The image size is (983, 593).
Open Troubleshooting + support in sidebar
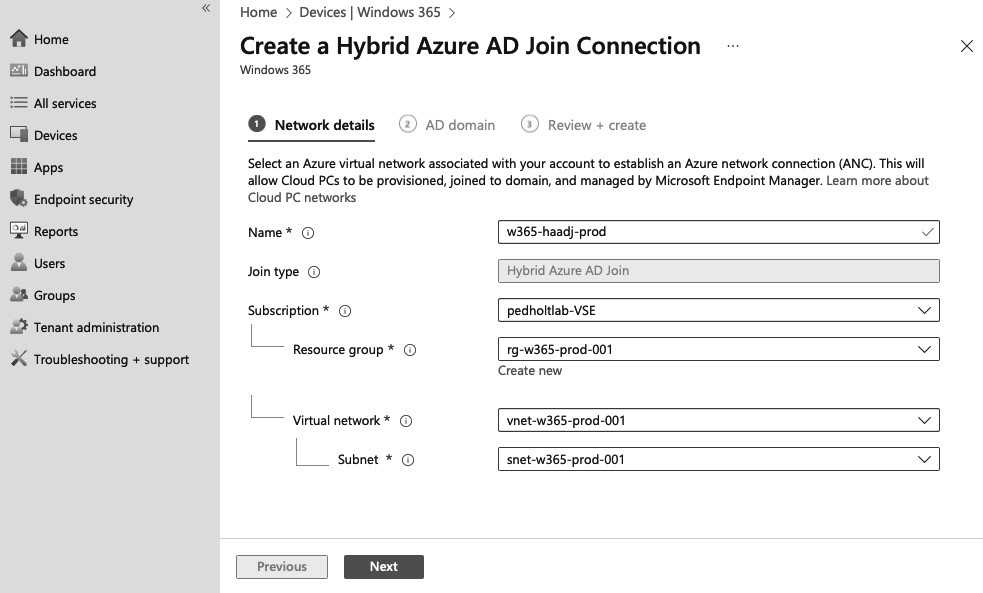coord(111,359)
